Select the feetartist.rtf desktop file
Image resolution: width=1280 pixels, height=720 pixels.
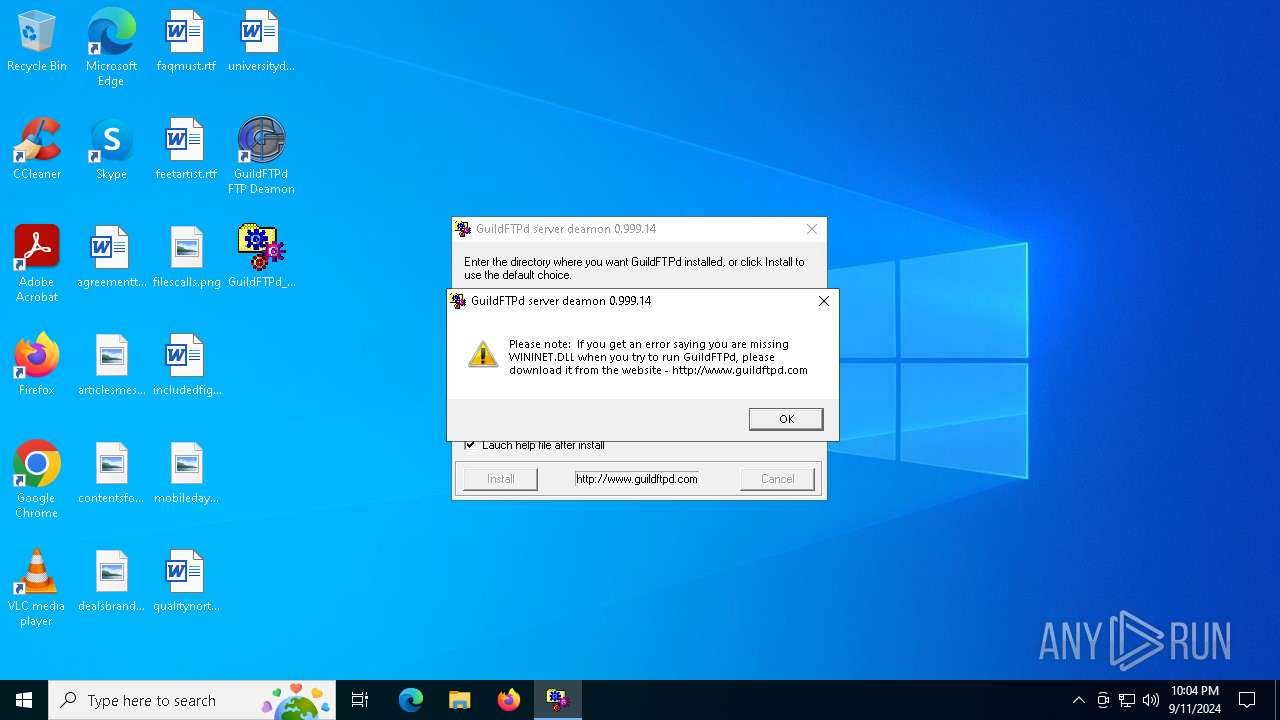coord(186,149)
